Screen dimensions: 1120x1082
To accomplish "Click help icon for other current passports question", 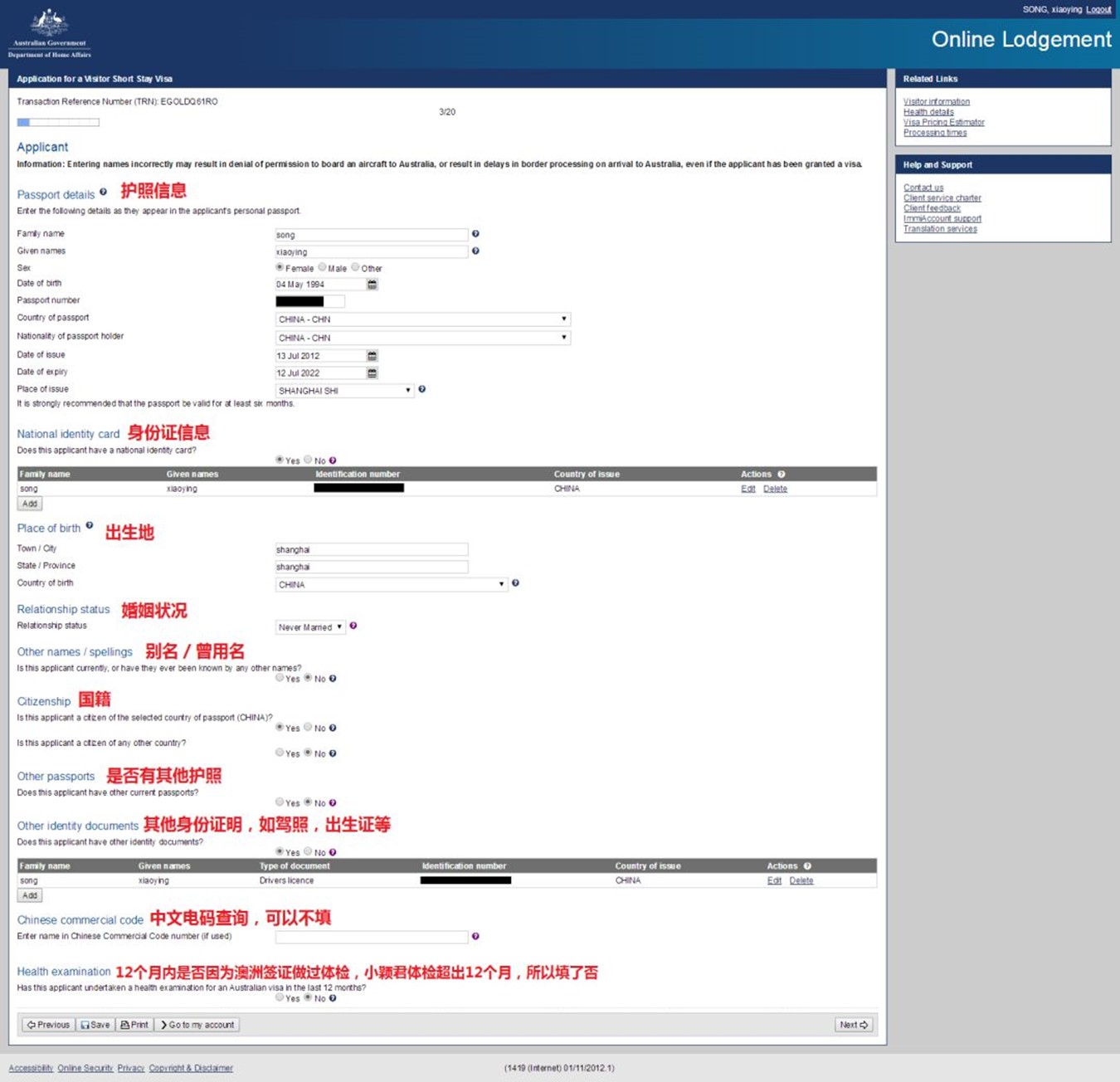I will [333, 803].
